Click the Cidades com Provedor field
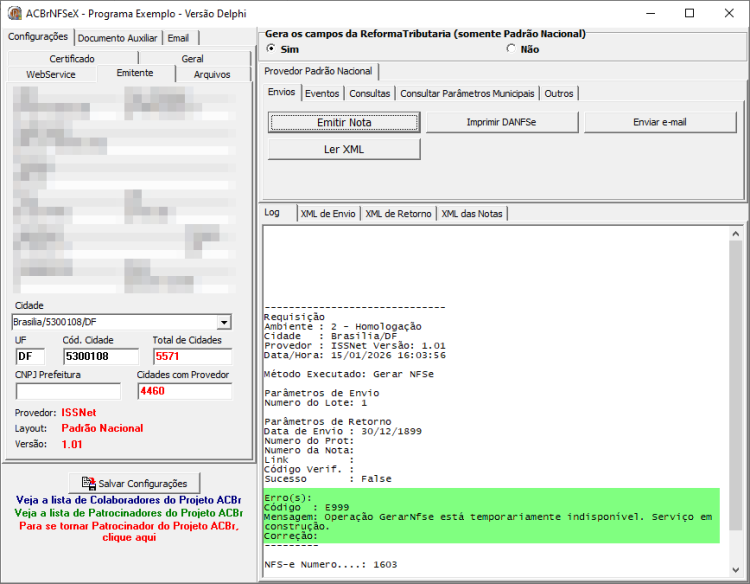Screen dimensions: 750x584 pyautogui.click(x=185, y=391)
